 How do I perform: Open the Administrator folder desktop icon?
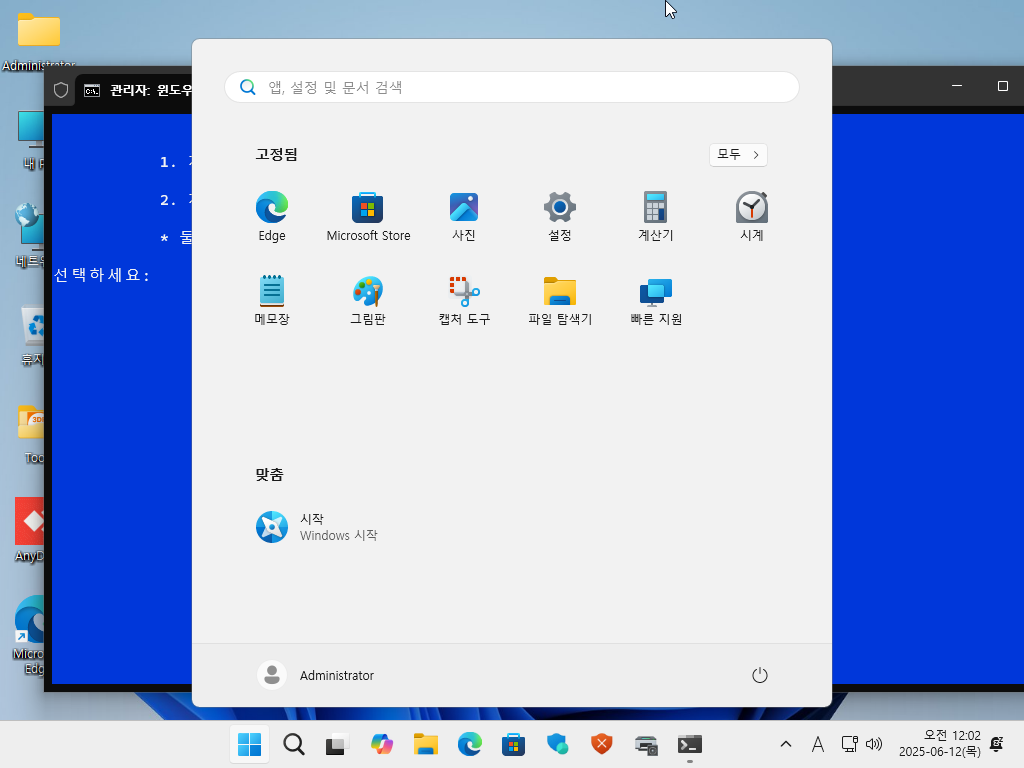point(39,40)
